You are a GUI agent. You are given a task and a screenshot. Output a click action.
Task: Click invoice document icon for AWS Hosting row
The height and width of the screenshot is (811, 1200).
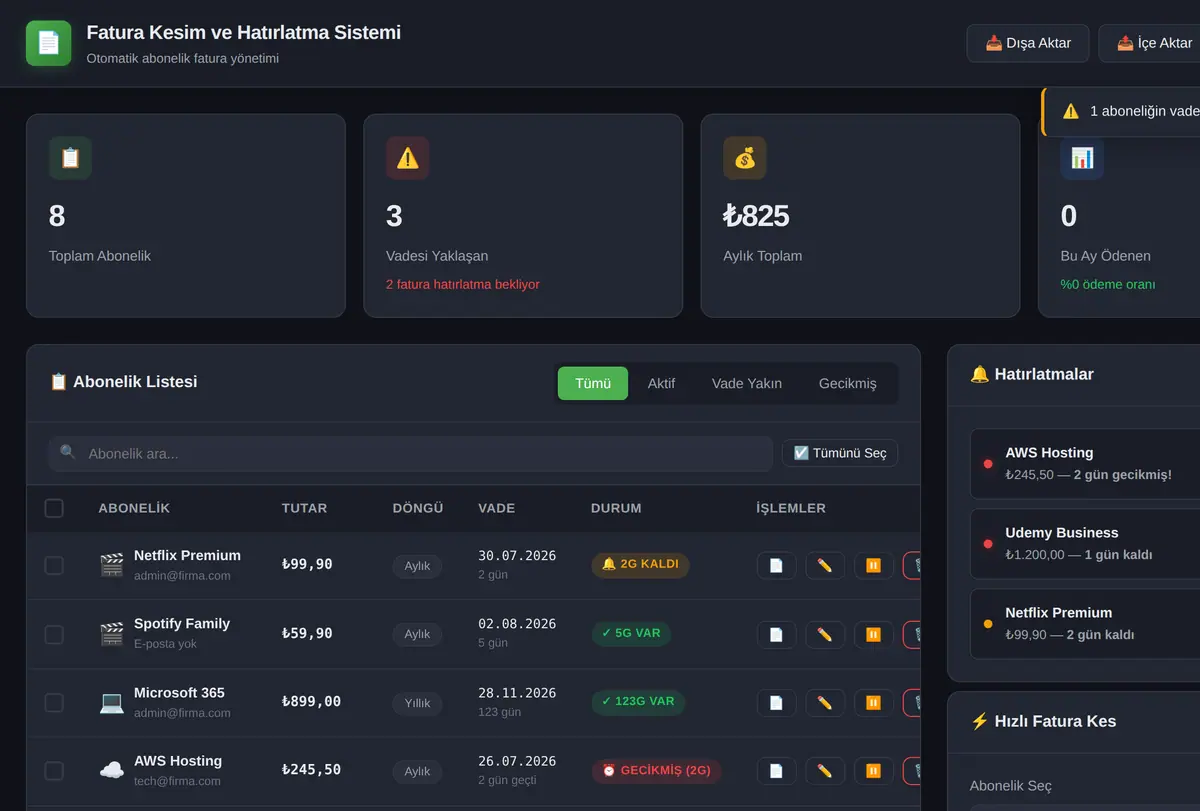(x=776, y=770)
